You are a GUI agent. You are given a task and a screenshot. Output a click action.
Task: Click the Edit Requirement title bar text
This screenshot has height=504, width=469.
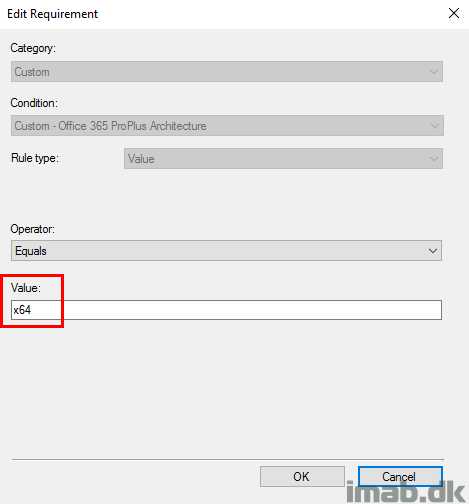click(53, 14)
